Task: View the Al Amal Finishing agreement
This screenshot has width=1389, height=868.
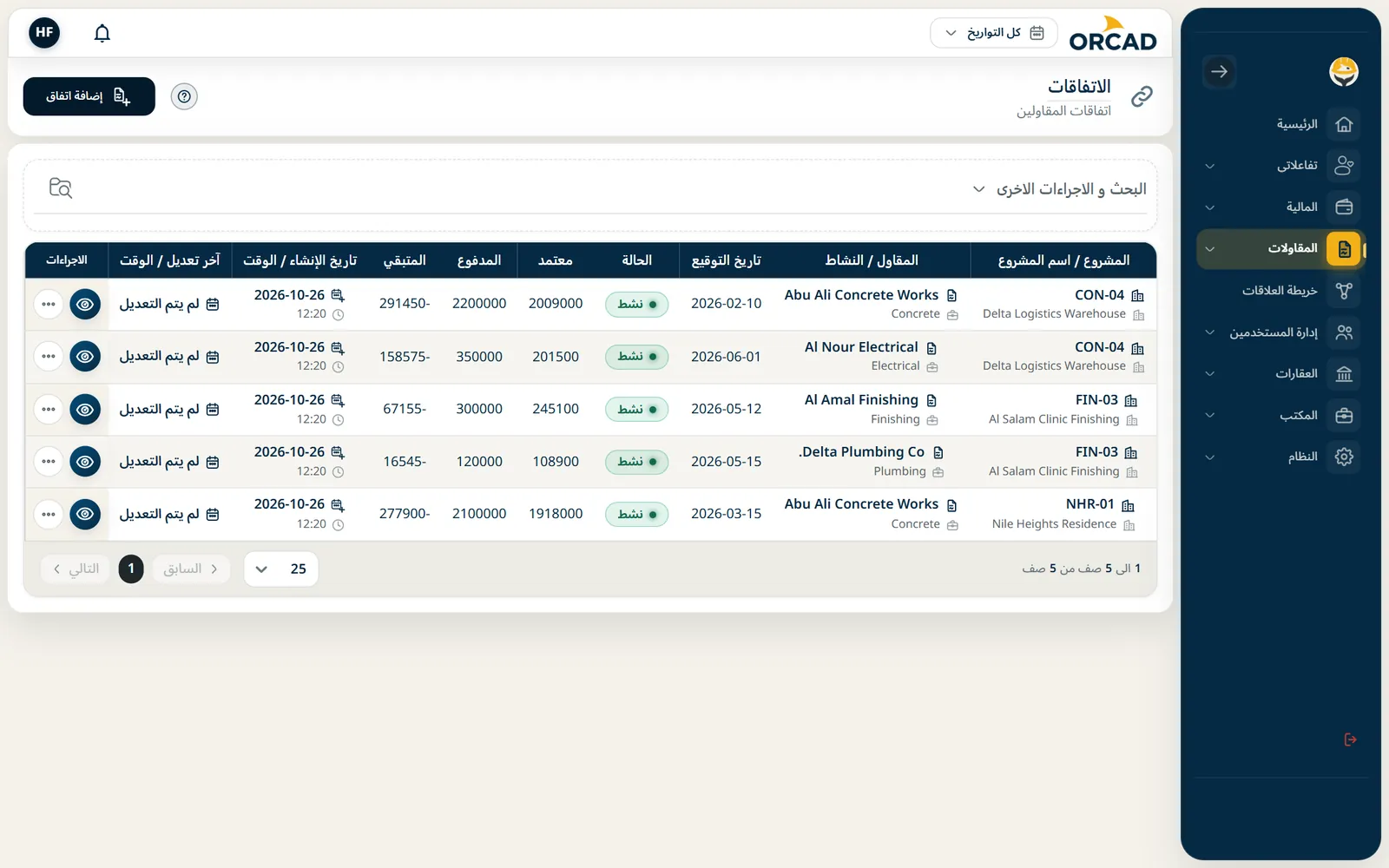Action: (x=85, y=410)
